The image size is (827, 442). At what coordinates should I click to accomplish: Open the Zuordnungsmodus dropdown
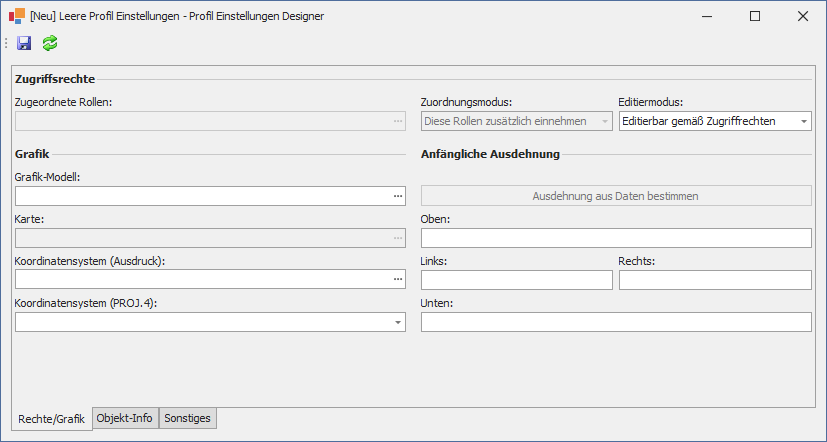[x=603, y=121]
